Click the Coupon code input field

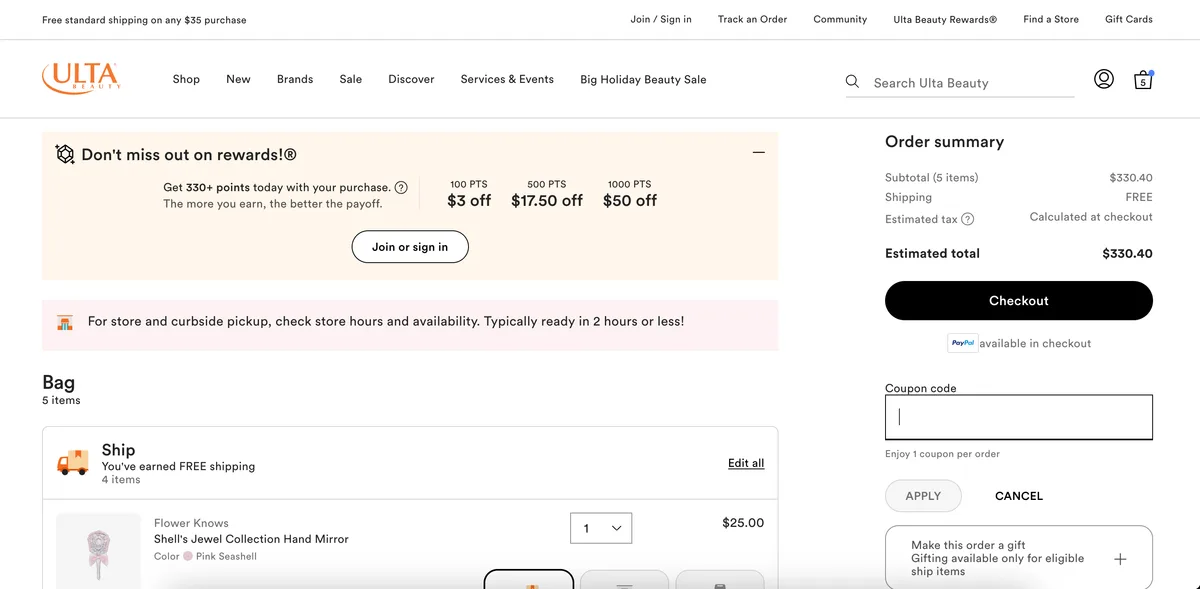[1019, 417]
